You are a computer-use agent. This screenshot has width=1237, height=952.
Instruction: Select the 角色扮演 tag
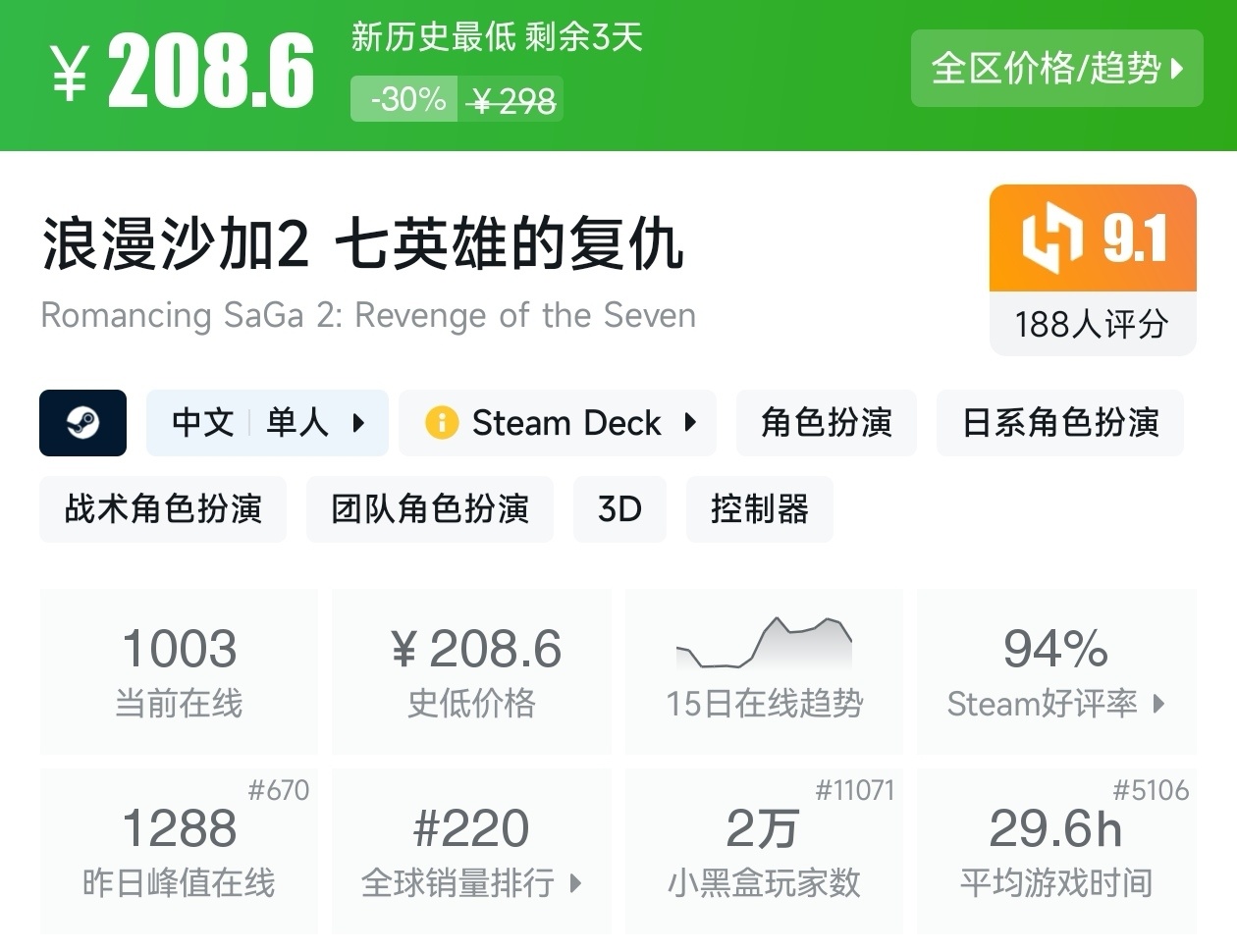(827, 423)
